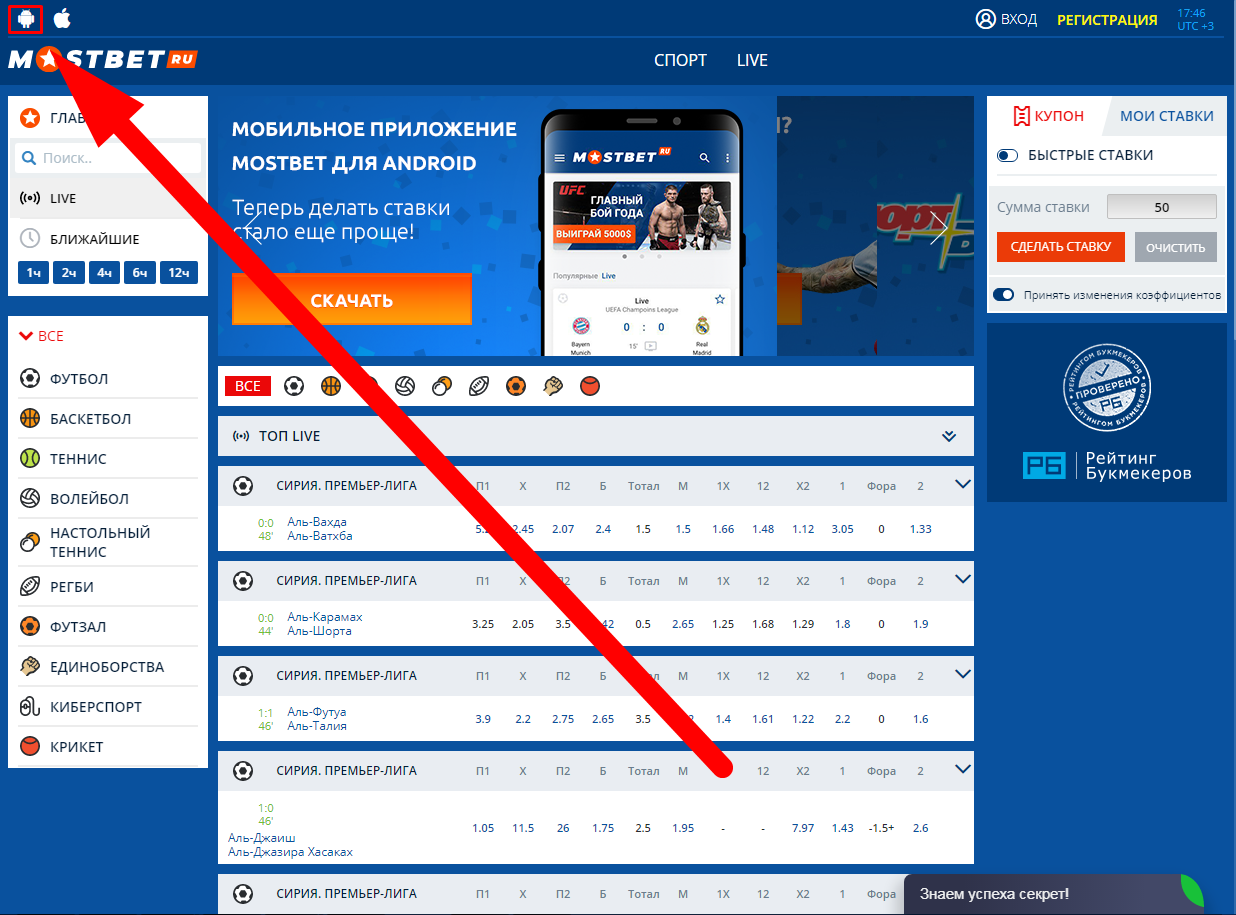Click the Android app icon in top bar
The width and height of the screenshot is (1236, 915).
(x=25, y=18)
